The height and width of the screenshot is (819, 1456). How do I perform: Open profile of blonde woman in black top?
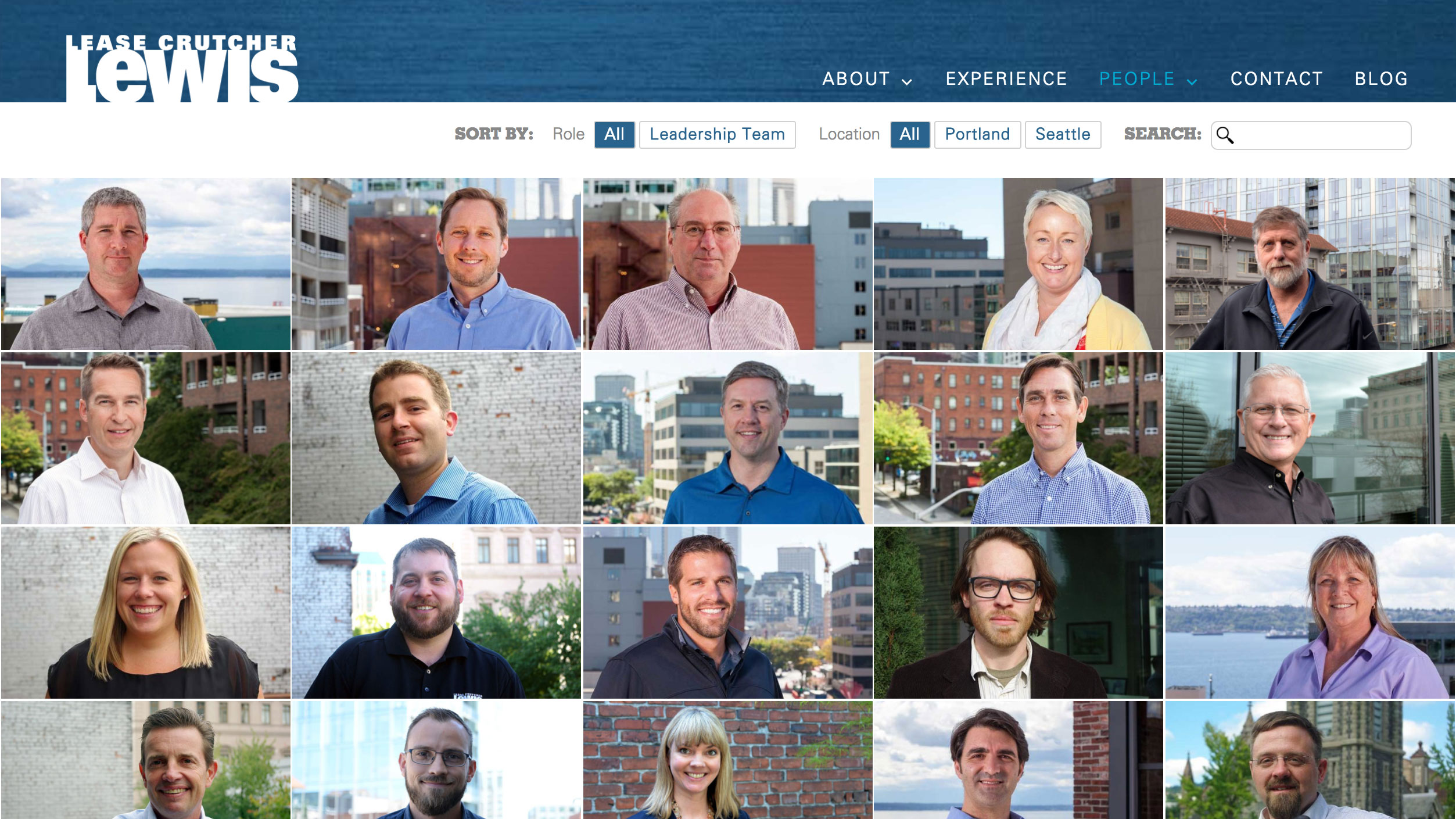[146, 612]
